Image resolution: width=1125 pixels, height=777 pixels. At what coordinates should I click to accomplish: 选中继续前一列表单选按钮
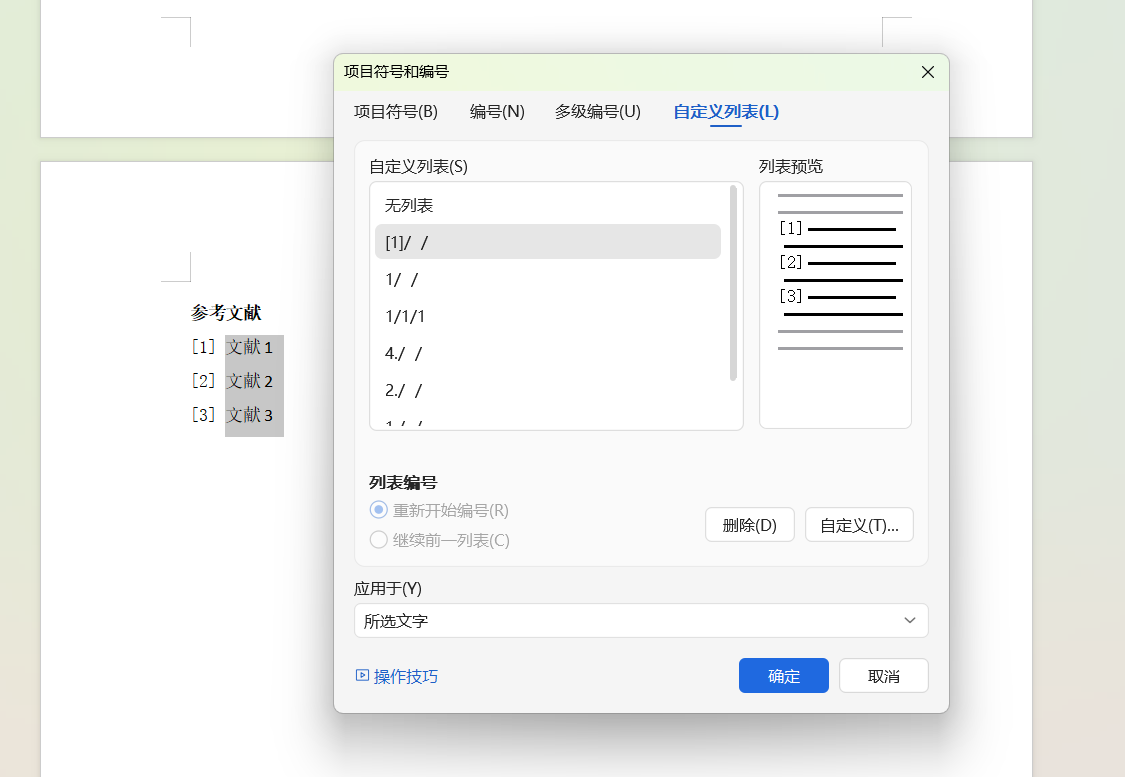tap(378, 539)
